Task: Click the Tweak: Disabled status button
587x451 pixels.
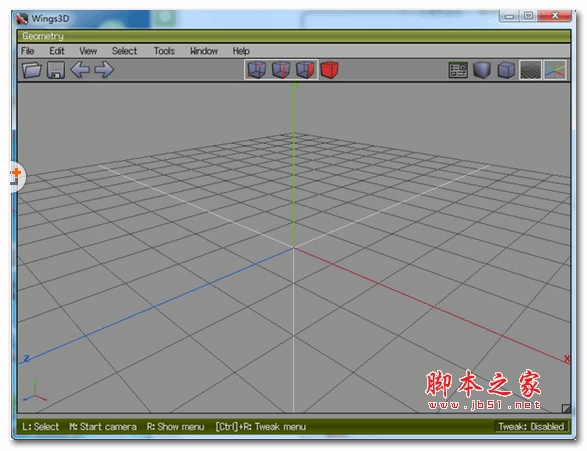Action: coord(531,427)
